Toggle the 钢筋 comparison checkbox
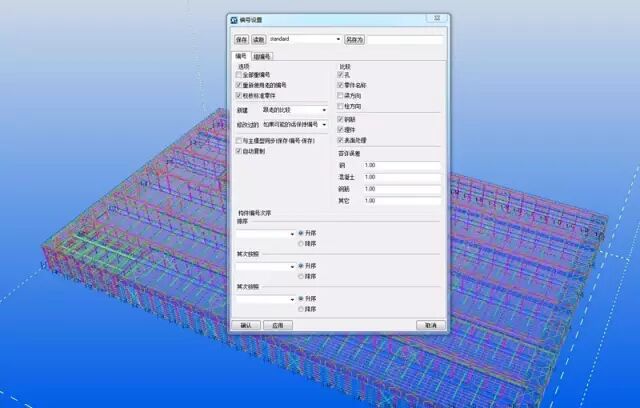The image size is (640, 408). tap(340, 120)
